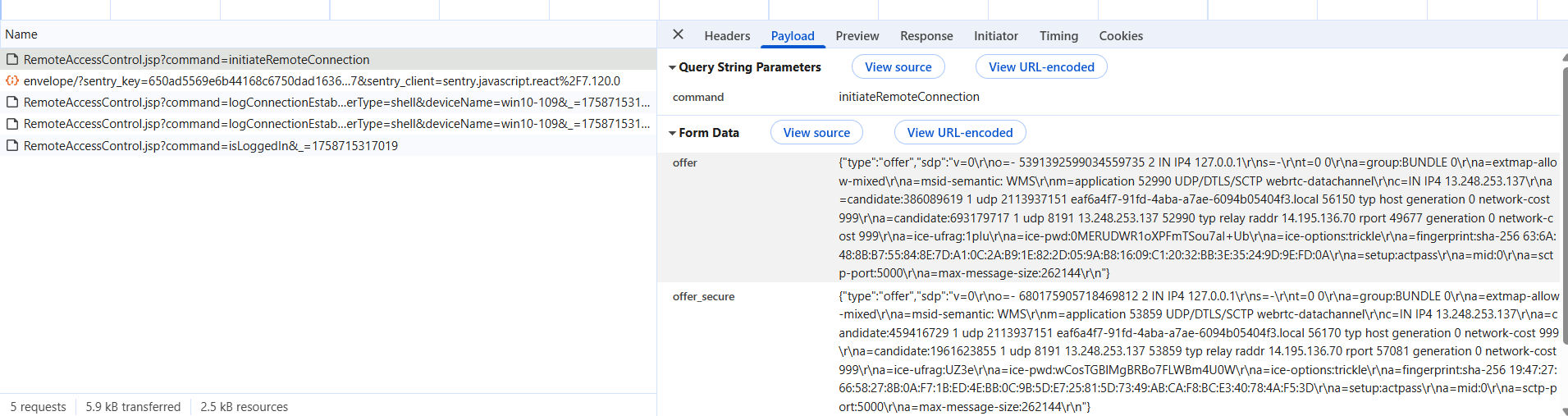This screenshot has height=416, width=1568.
Task: Click the payload panel vertical scrollbar
Action: click(1564, 205)
